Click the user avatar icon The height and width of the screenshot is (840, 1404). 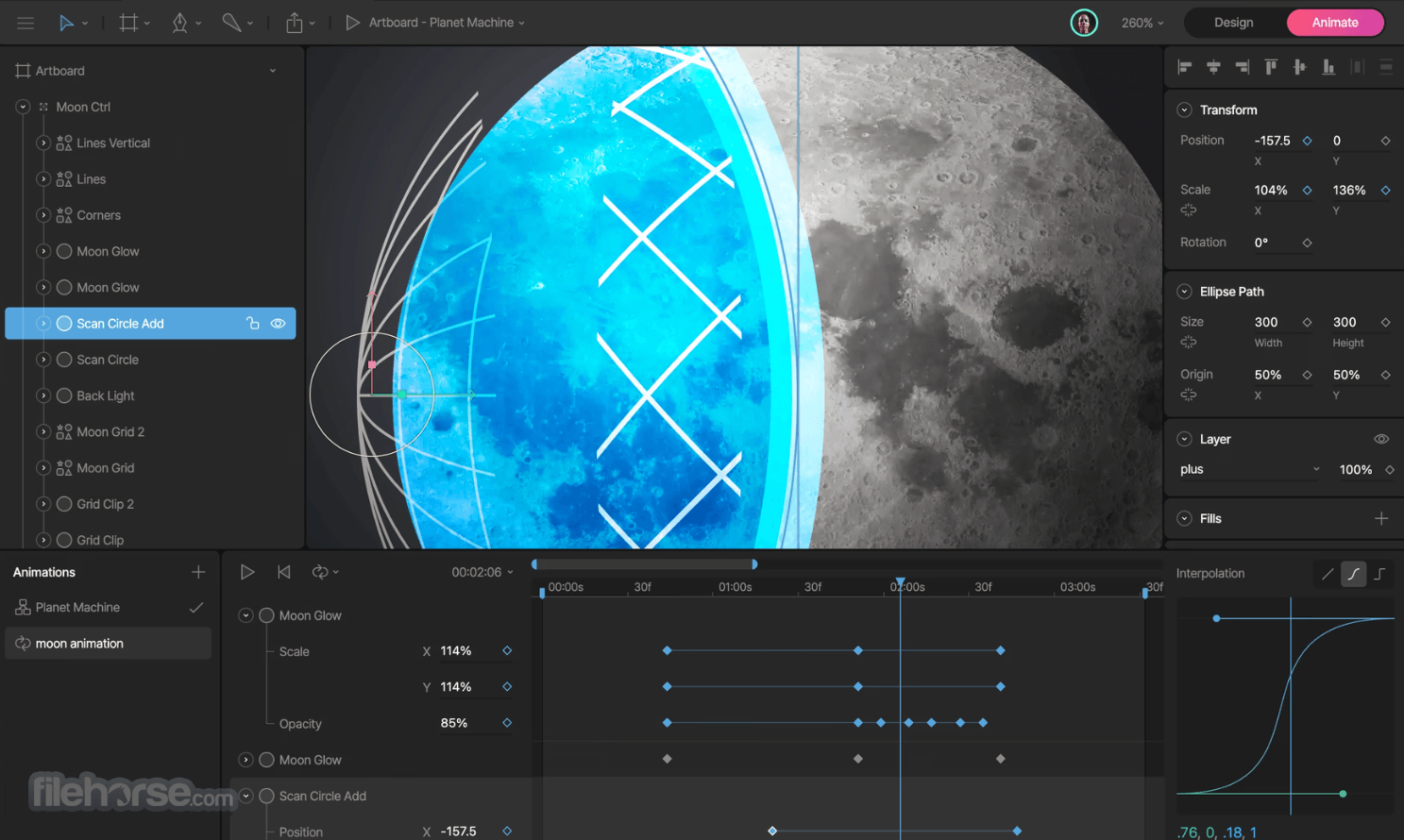click(x=1084, y=23)
